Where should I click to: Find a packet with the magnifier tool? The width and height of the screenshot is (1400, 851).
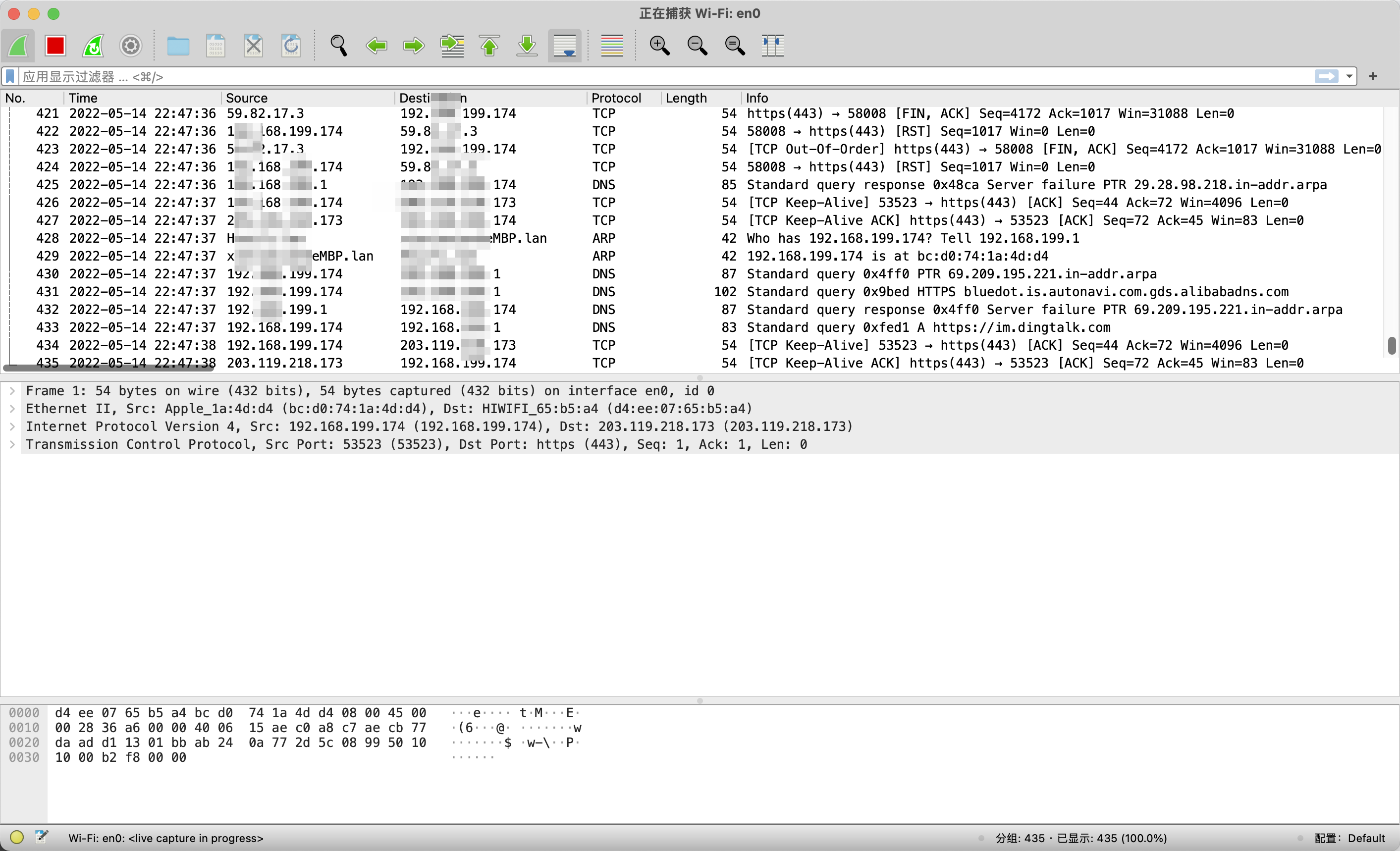[338, 46]
